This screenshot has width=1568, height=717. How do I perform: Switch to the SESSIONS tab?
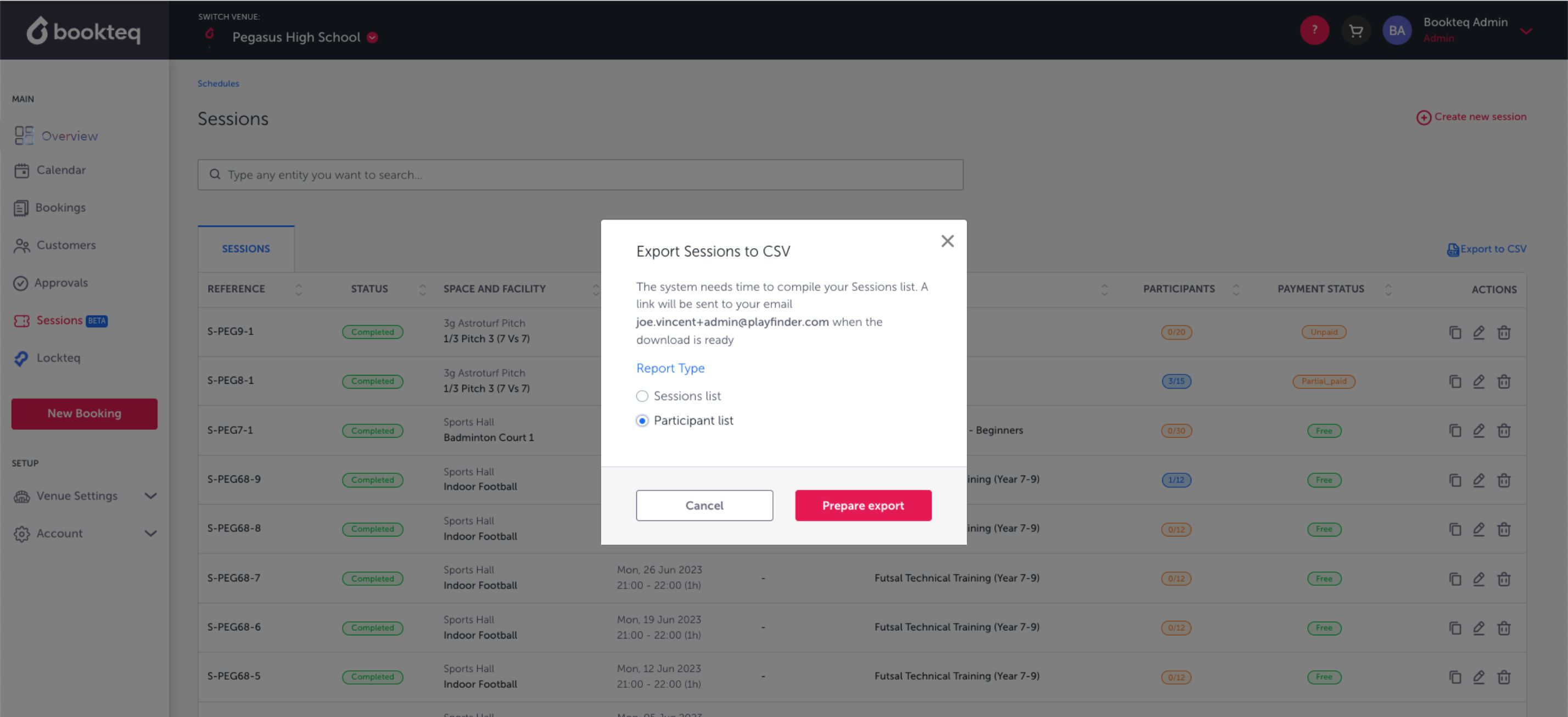pos(246,249)
